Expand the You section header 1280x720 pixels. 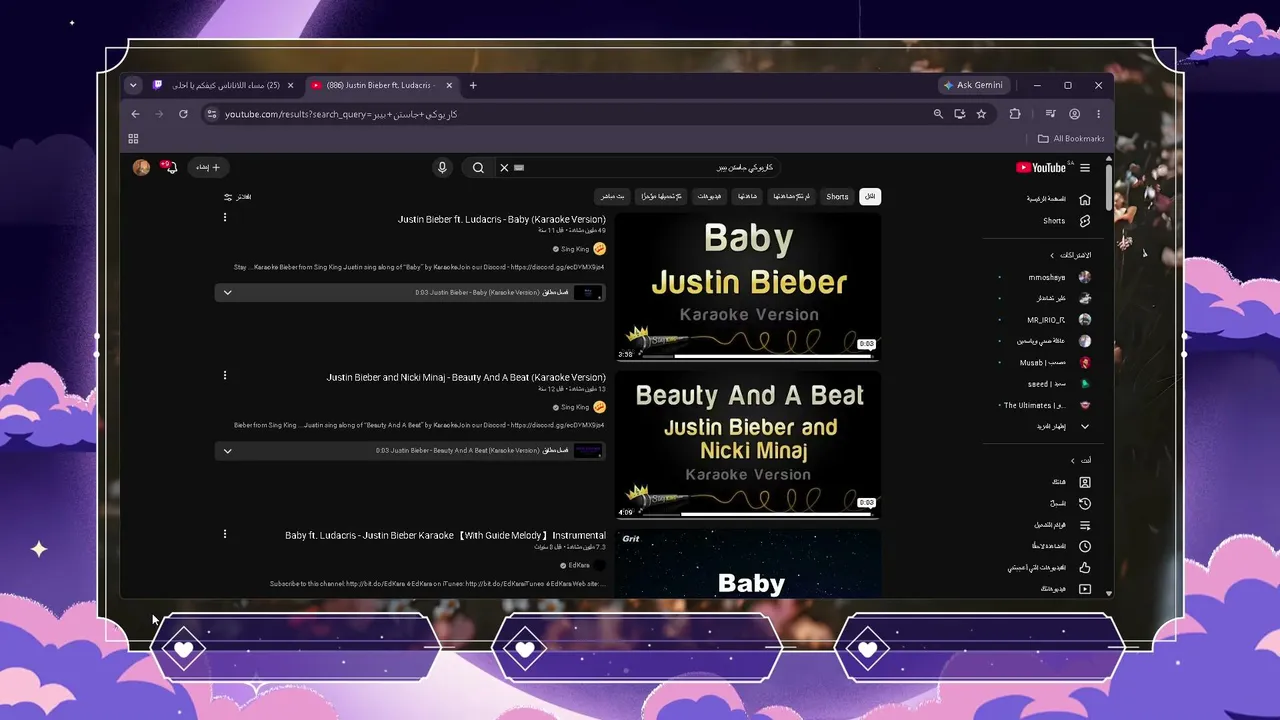(1081, 460)
